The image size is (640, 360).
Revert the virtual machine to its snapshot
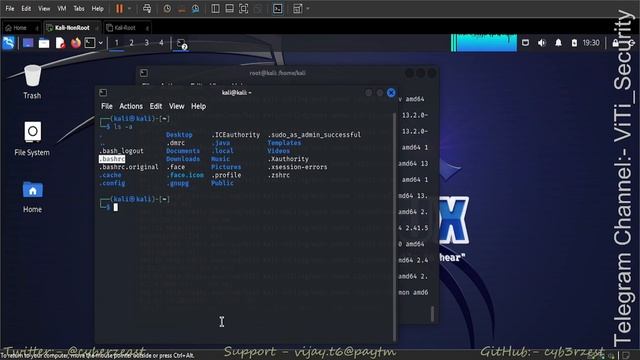(x=182, y=9)
